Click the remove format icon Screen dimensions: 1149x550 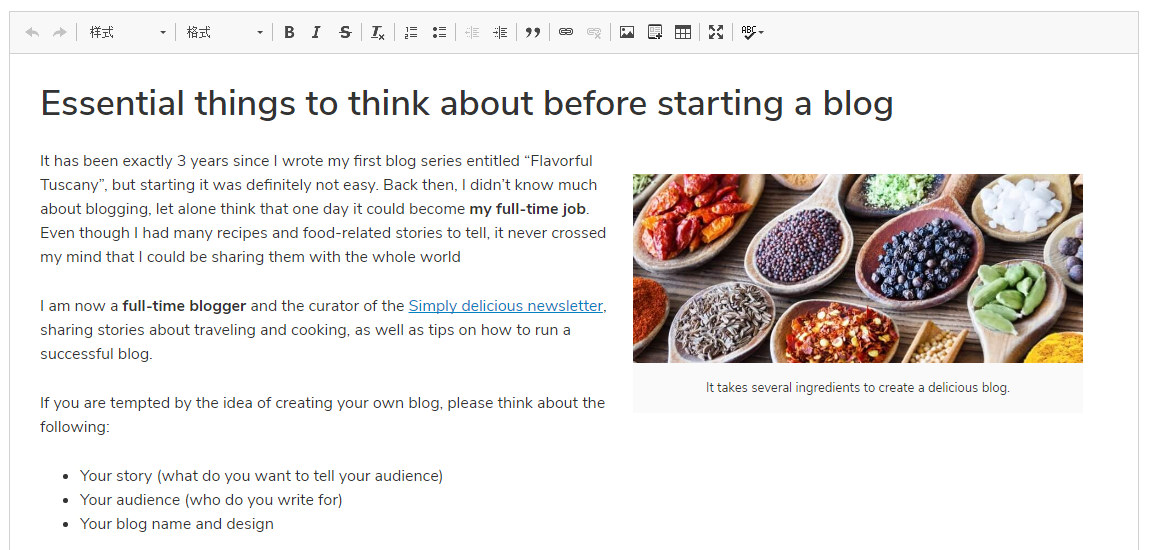tap(377, 32)
